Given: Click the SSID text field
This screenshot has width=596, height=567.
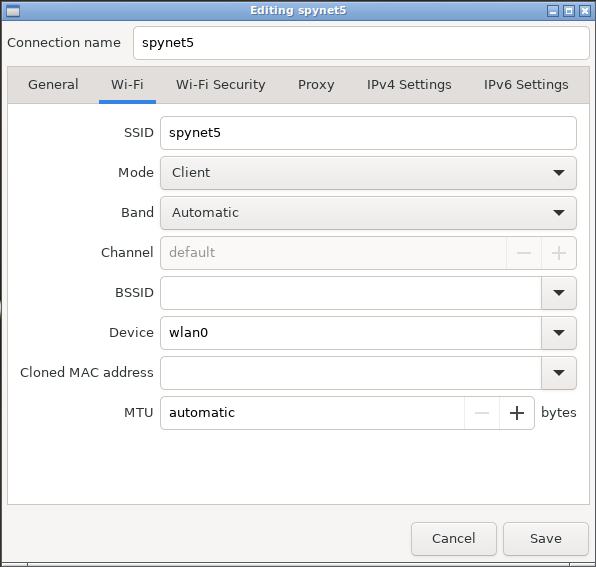Looking at the screenshot, I should (x=368, y=133).
